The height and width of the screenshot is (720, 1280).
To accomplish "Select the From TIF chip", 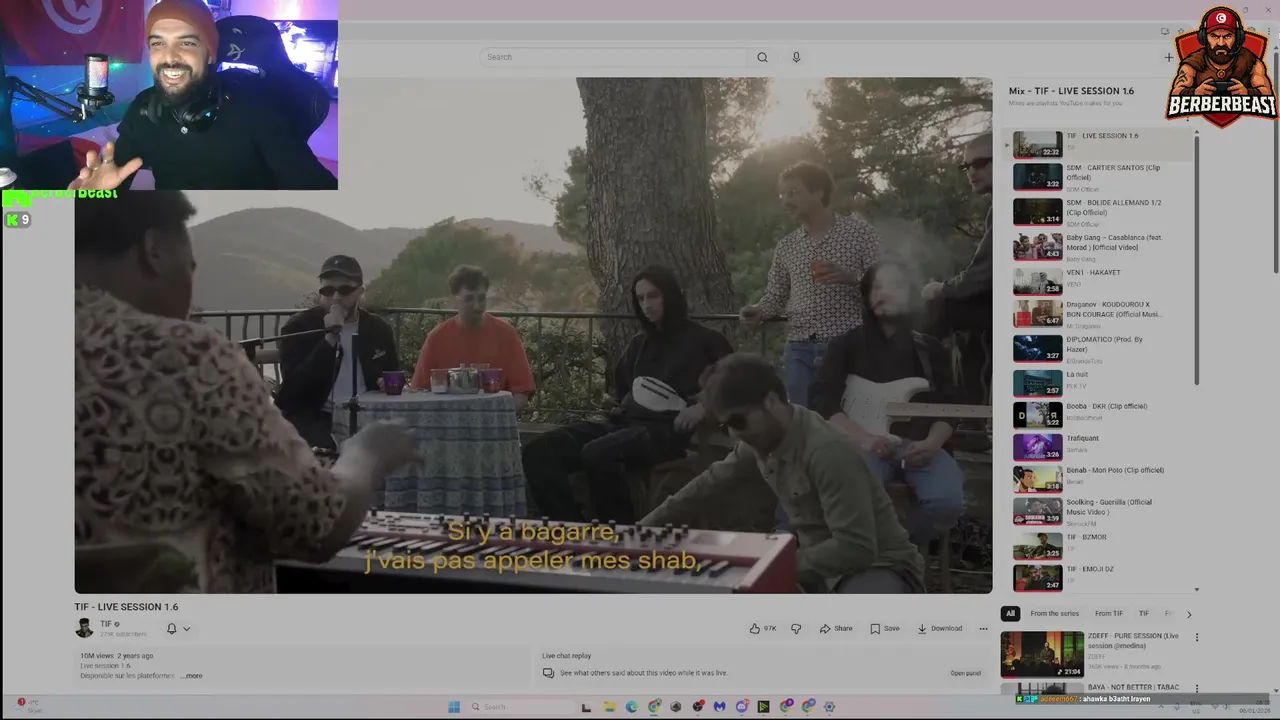I will (1108, 614).
